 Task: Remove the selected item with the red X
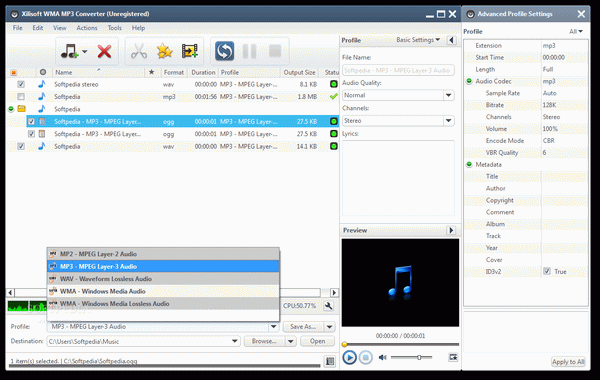[x=104, y=51]
